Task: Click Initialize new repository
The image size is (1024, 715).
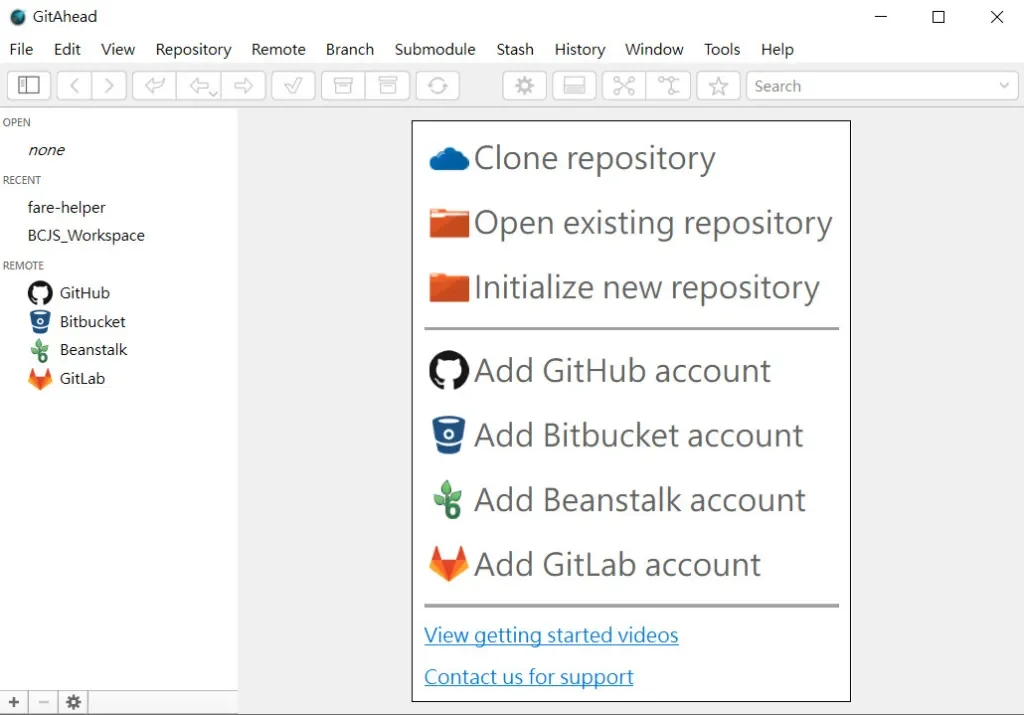Action: [x=624, y=288]
